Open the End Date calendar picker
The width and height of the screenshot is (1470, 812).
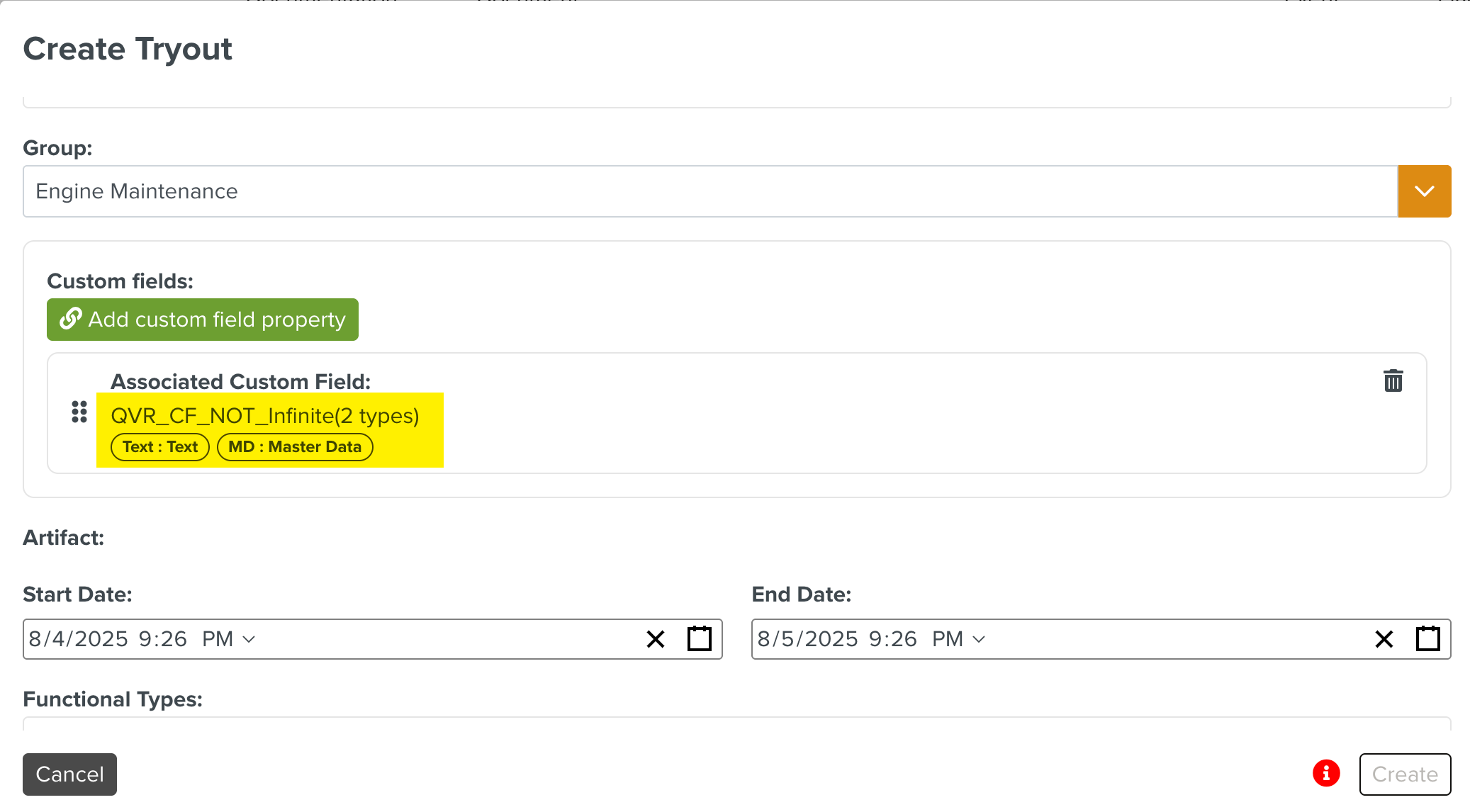tap(1427, 639)
